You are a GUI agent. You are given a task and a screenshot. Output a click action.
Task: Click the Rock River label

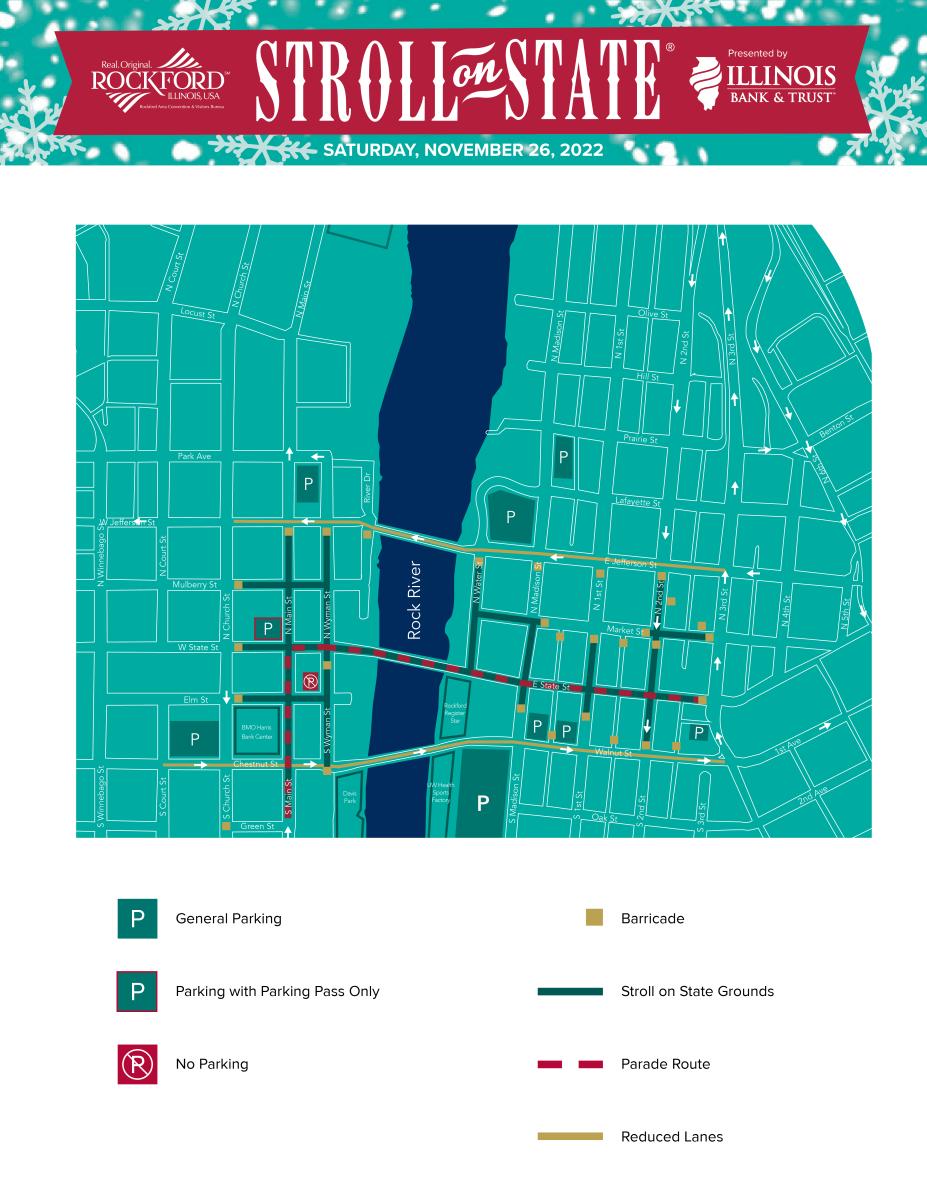click(x=415, y=600)
